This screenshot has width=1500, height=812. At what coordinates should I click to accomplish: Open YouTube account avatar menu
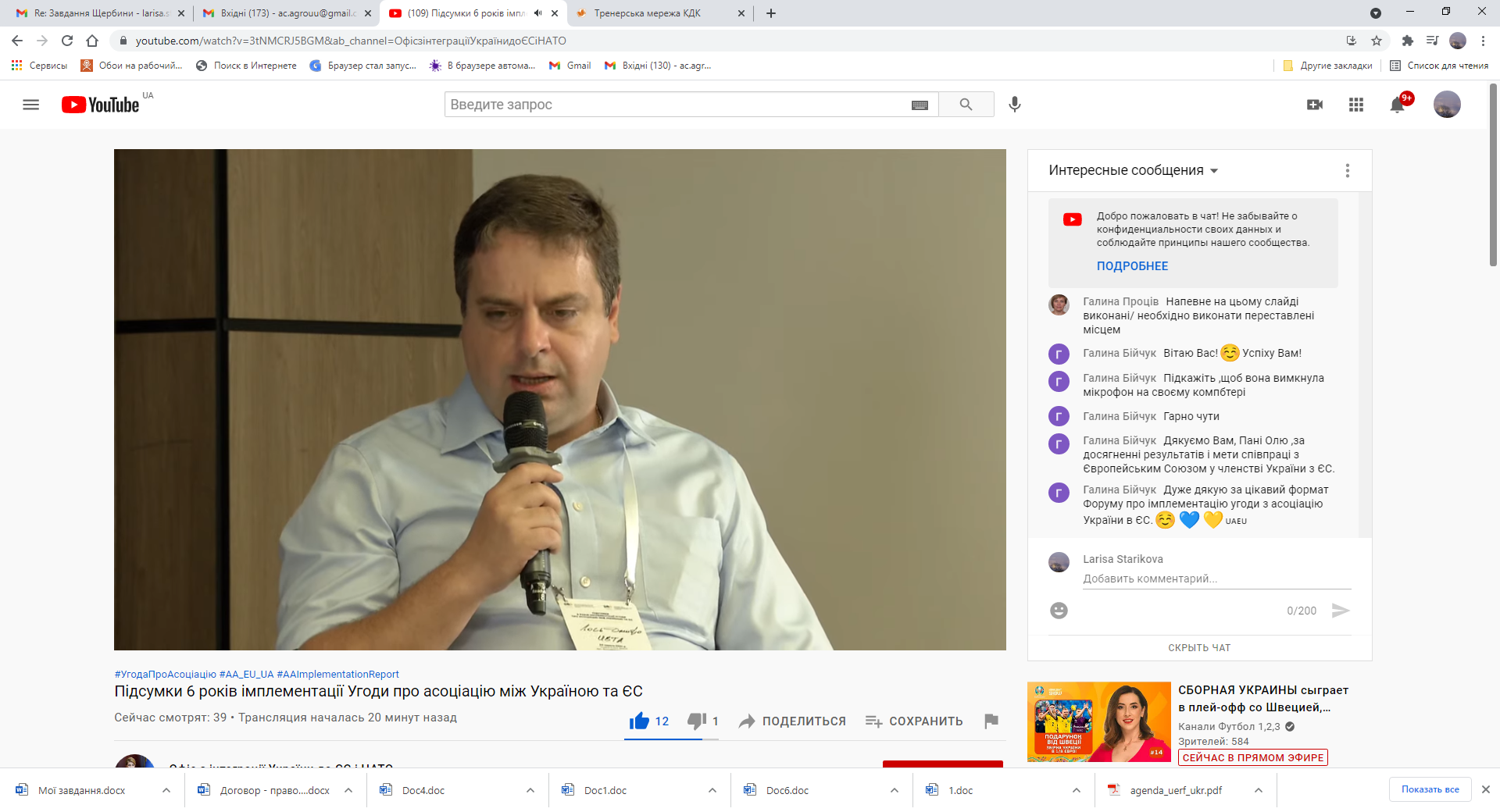(x=1447, y=105)
